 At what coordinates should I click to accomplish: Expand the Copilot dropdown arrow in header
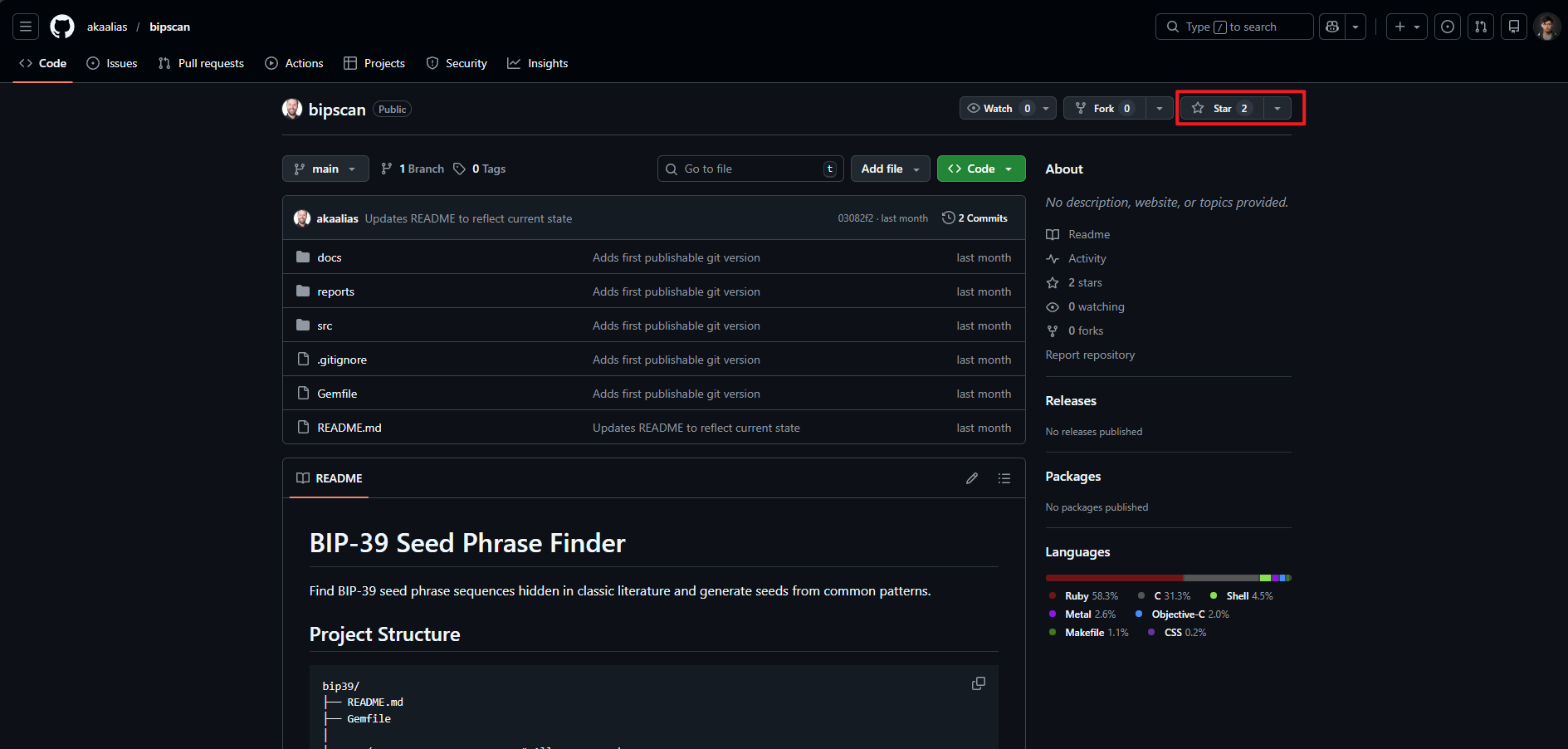pyautogui.click(x=1356, y=27)
